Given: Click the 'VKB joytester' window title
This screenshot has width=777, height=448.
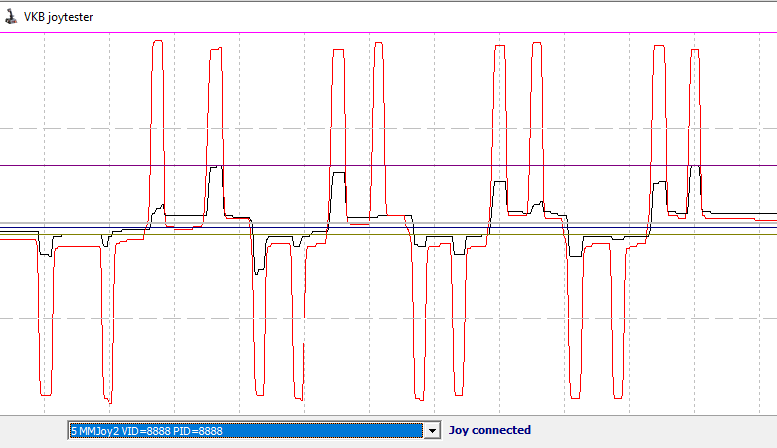Looking at the screenshot, I should tap(58, 17).
